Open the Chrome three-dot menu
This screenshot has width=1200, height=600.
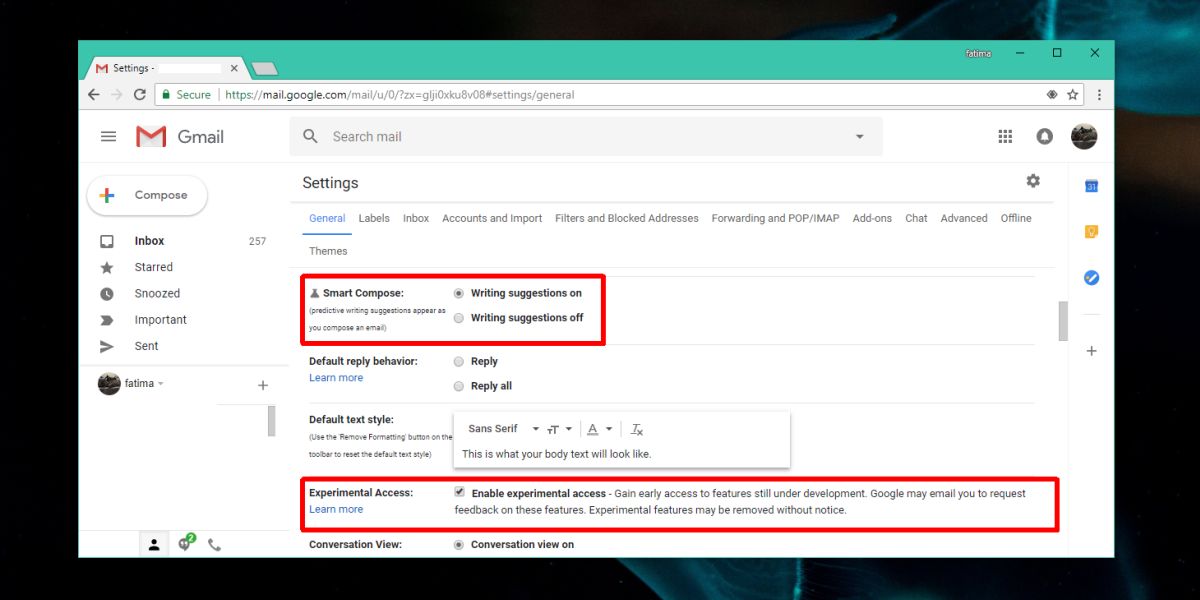[x=1099, y=95]
